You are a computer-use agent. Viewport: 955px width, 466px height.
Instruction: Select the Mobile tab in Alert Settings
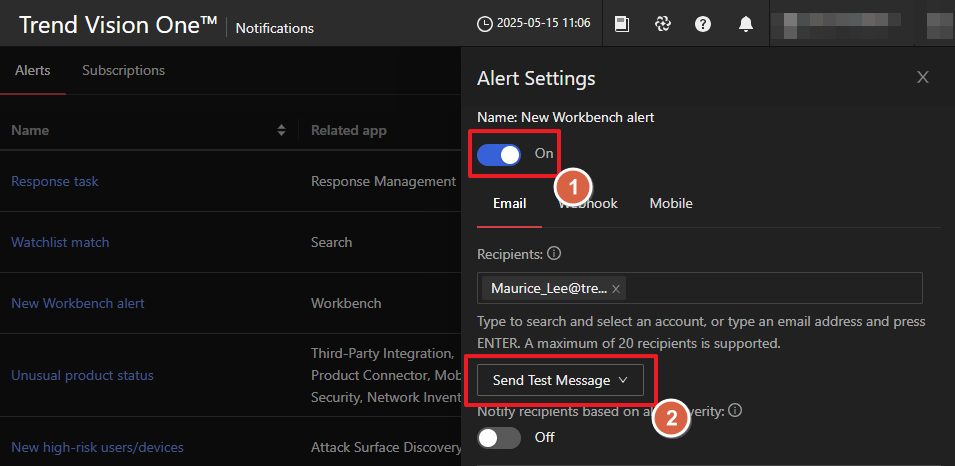671,203
